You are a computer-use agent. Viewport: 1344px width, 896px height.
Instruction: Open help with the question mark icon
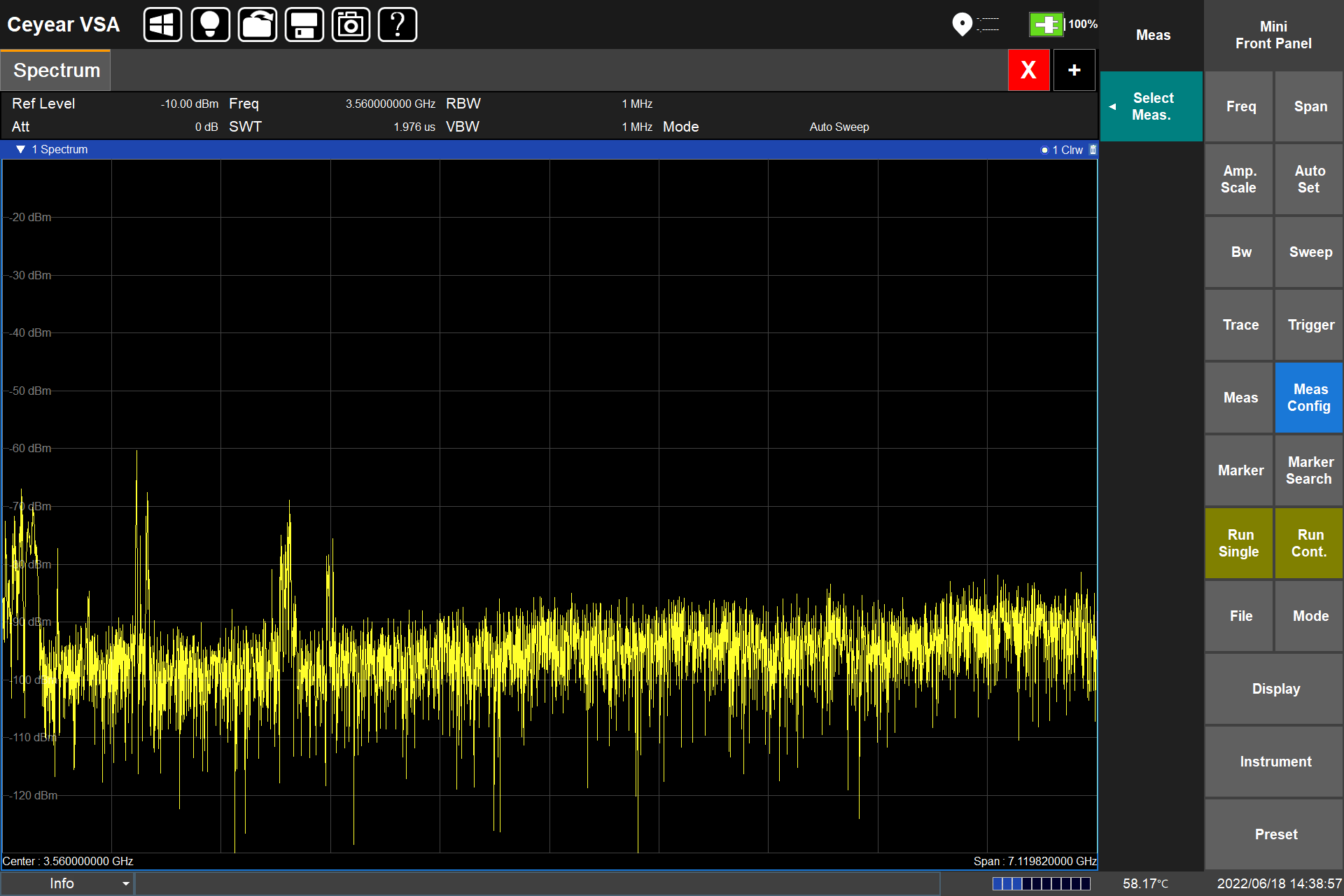(x=397, y=25)
